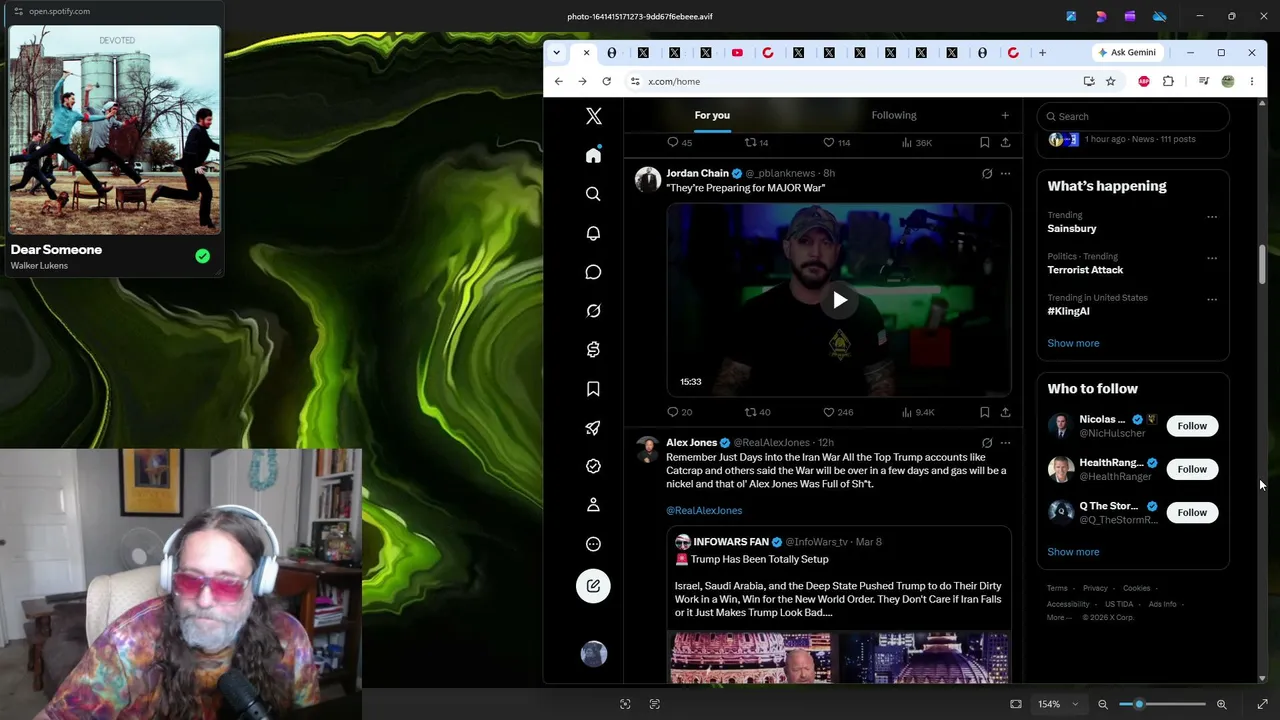
Task: Bookmark the top post with 36K views
Action: 984,143
